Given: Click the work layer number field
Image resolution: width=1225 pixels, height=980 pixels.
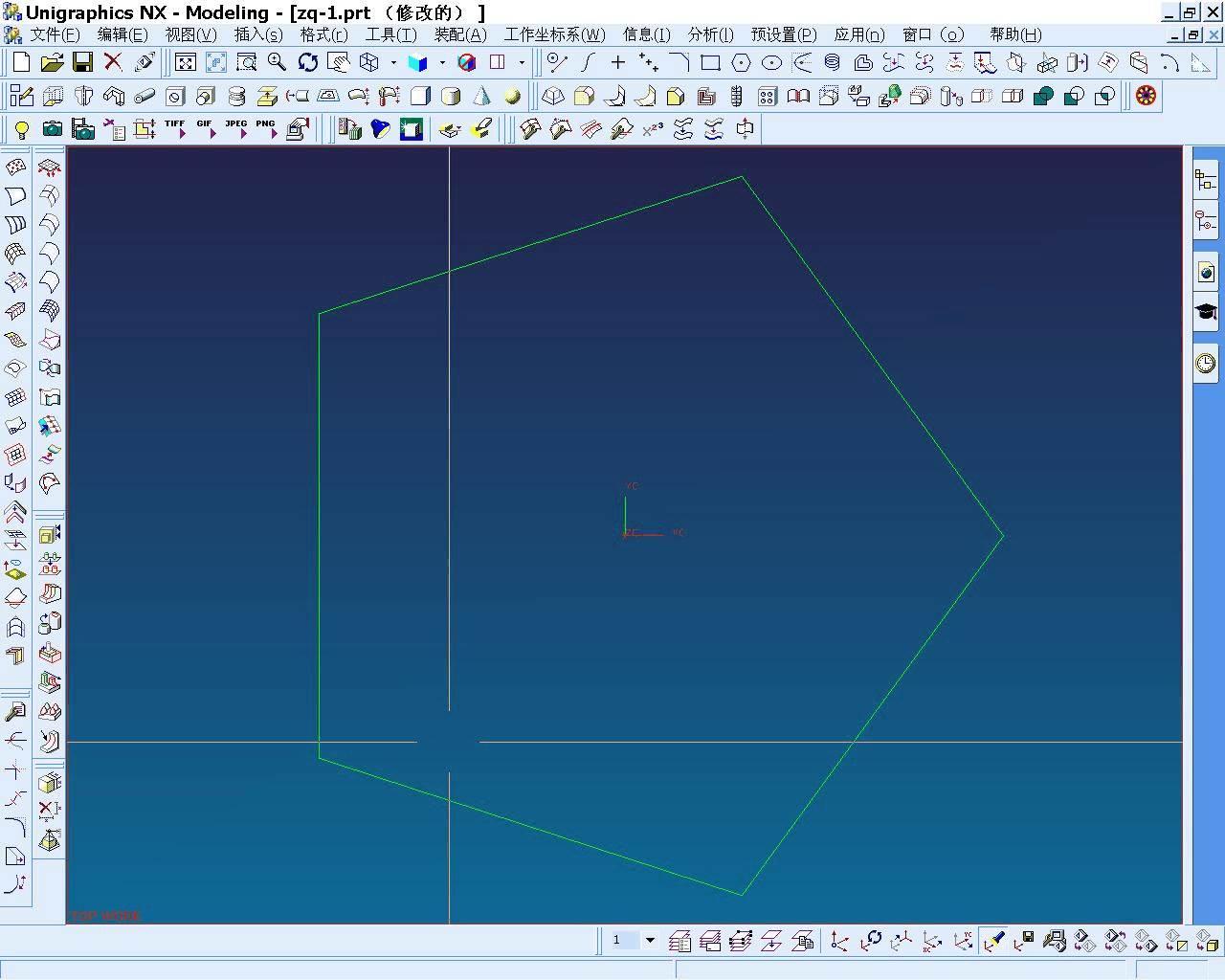Looking at the screenshot, I should coord(624,941).
